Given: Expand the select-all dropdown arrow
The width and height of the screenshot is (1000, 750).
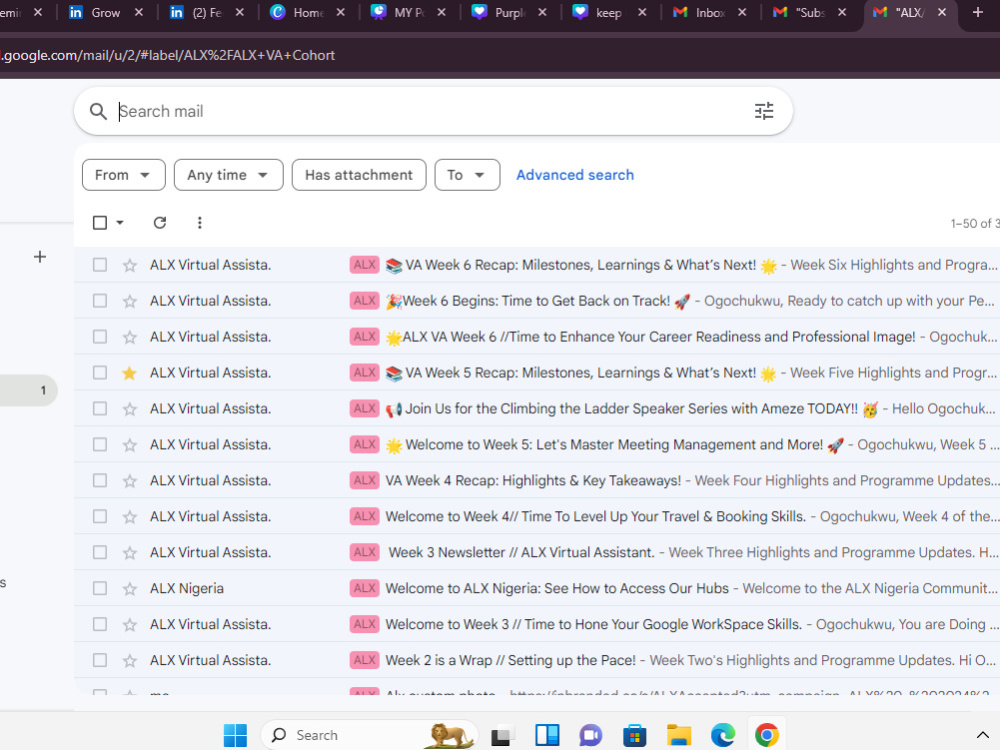Looking at the screenshot, I should pyautogui.click(x=120, y=223).
